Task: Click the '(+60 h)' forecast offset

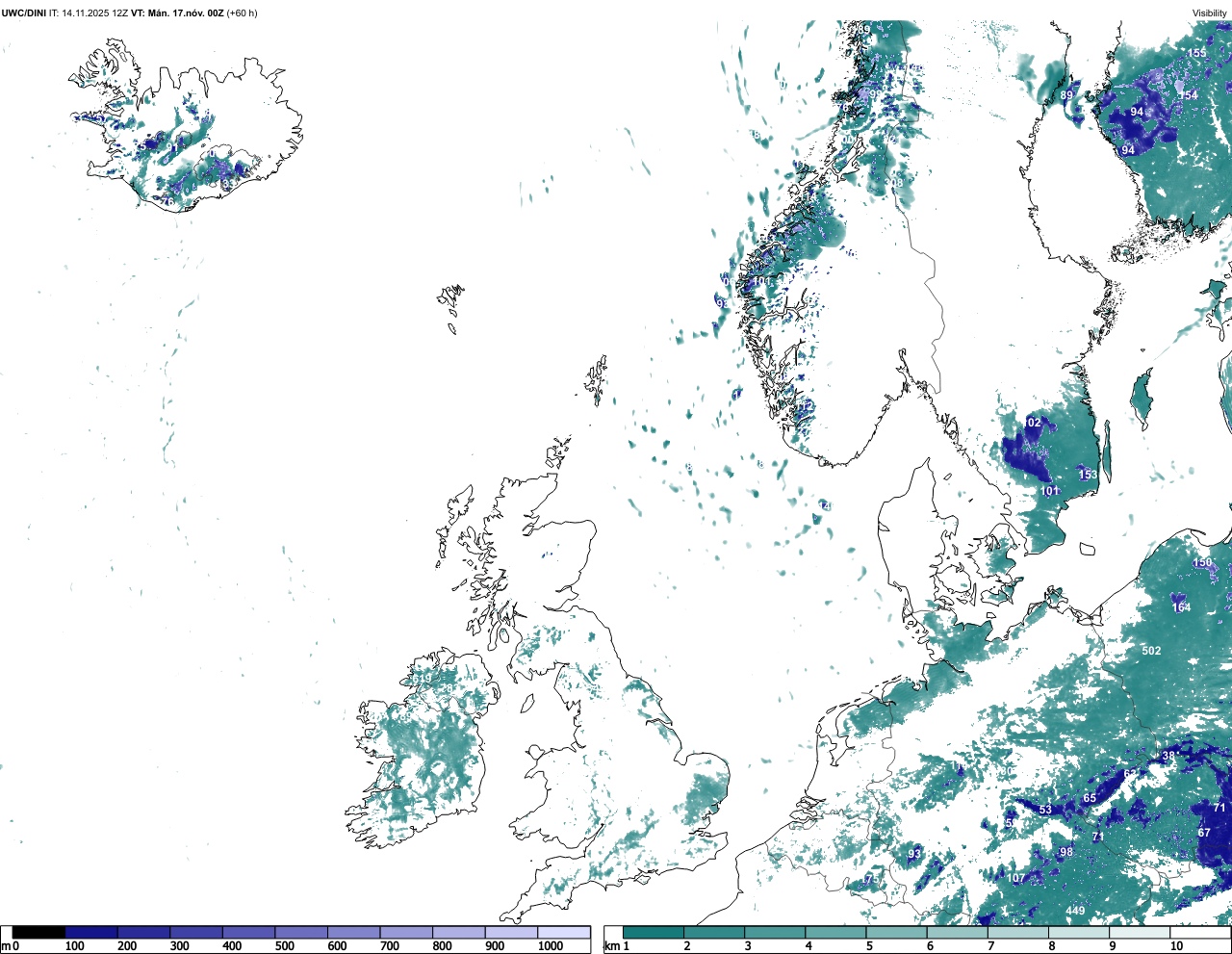Action: pos(242,13)
